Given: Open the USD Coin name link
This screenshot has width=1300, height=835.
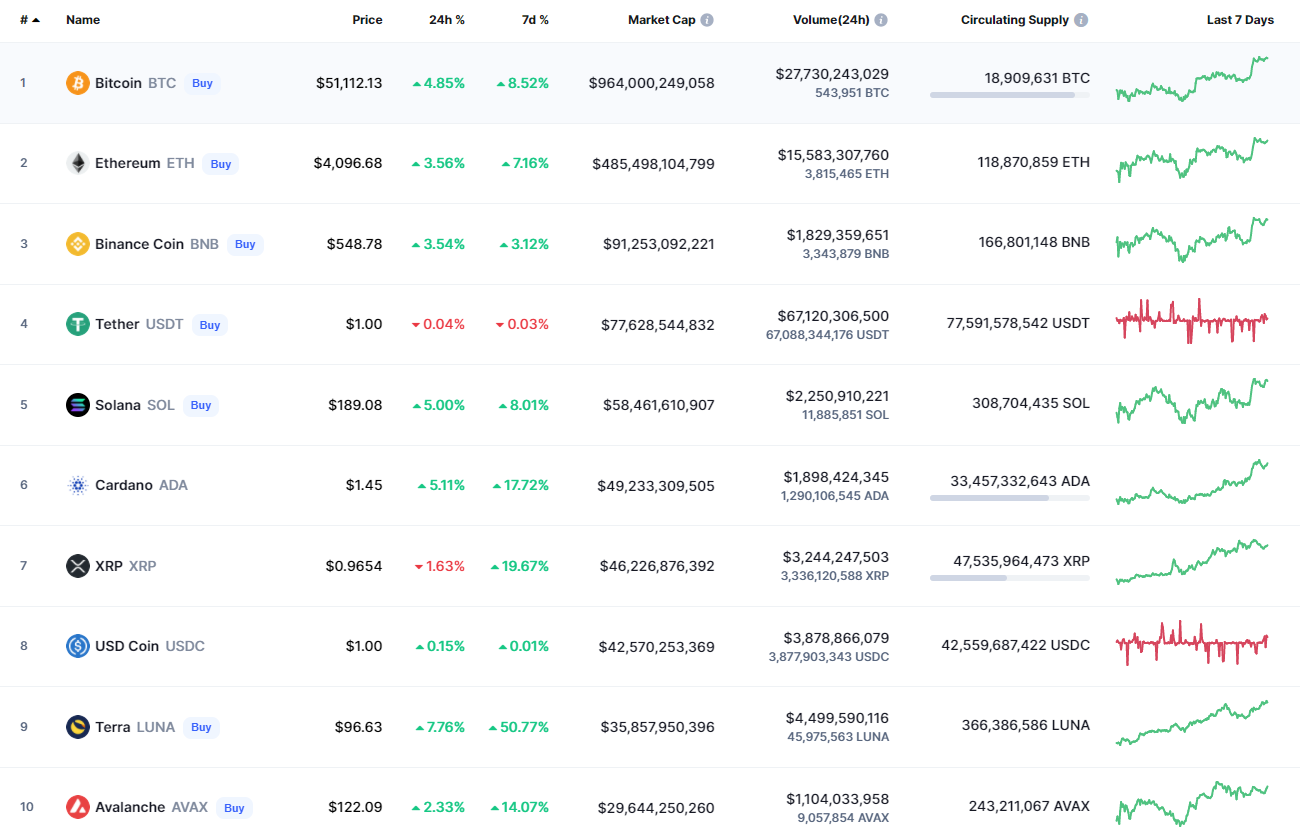Looking at the screenshot, I should (x=127, y=646).
